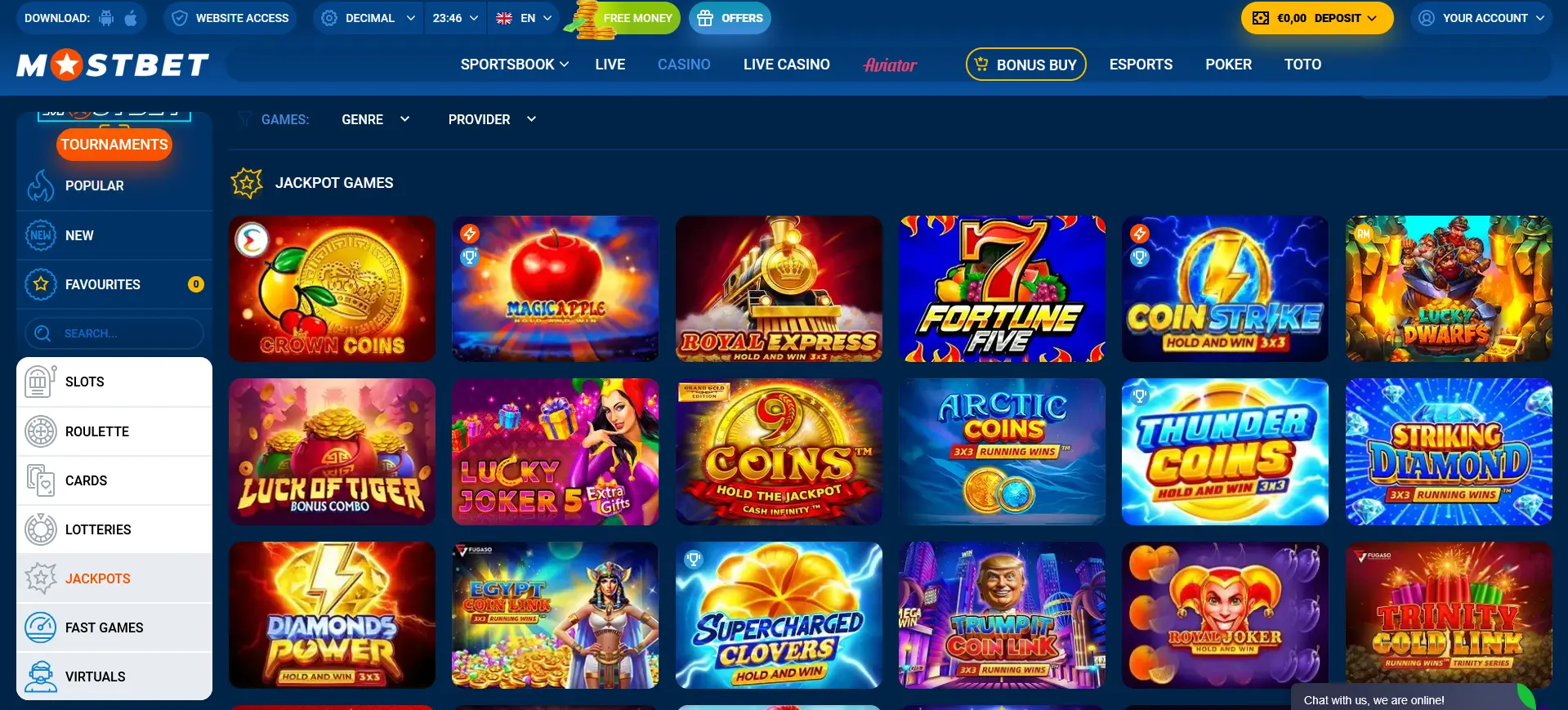The image size is (1568, 710).
Task: Open the Fast Games icon
Action: click(40, 627)
